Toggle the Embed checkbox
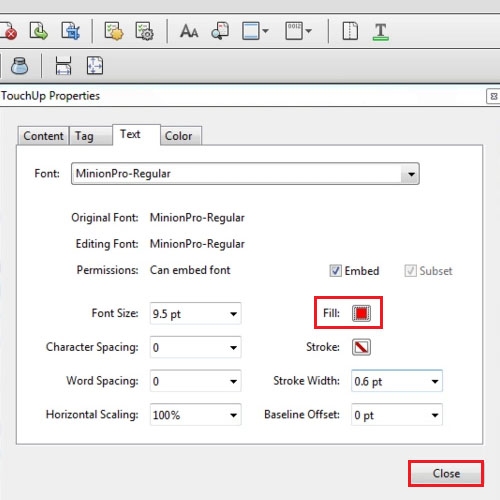Screen dimensions: 500x500 335,271
